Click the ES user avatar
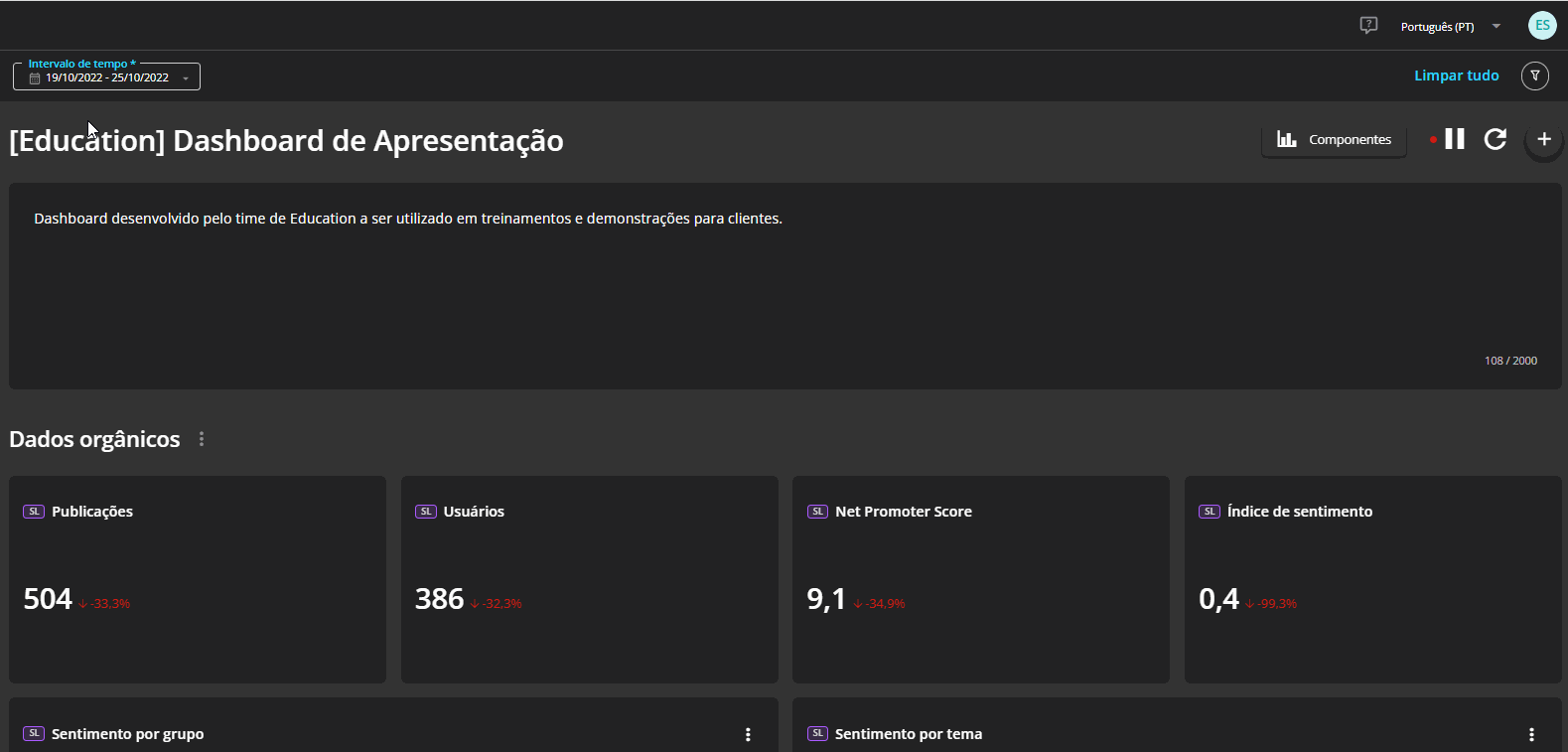 [1541, 26]
